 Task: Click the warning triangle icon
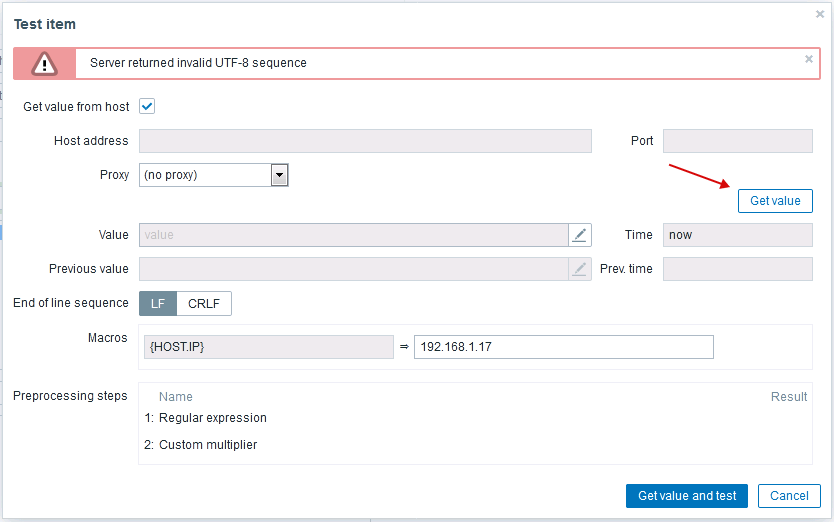(44, 63)
